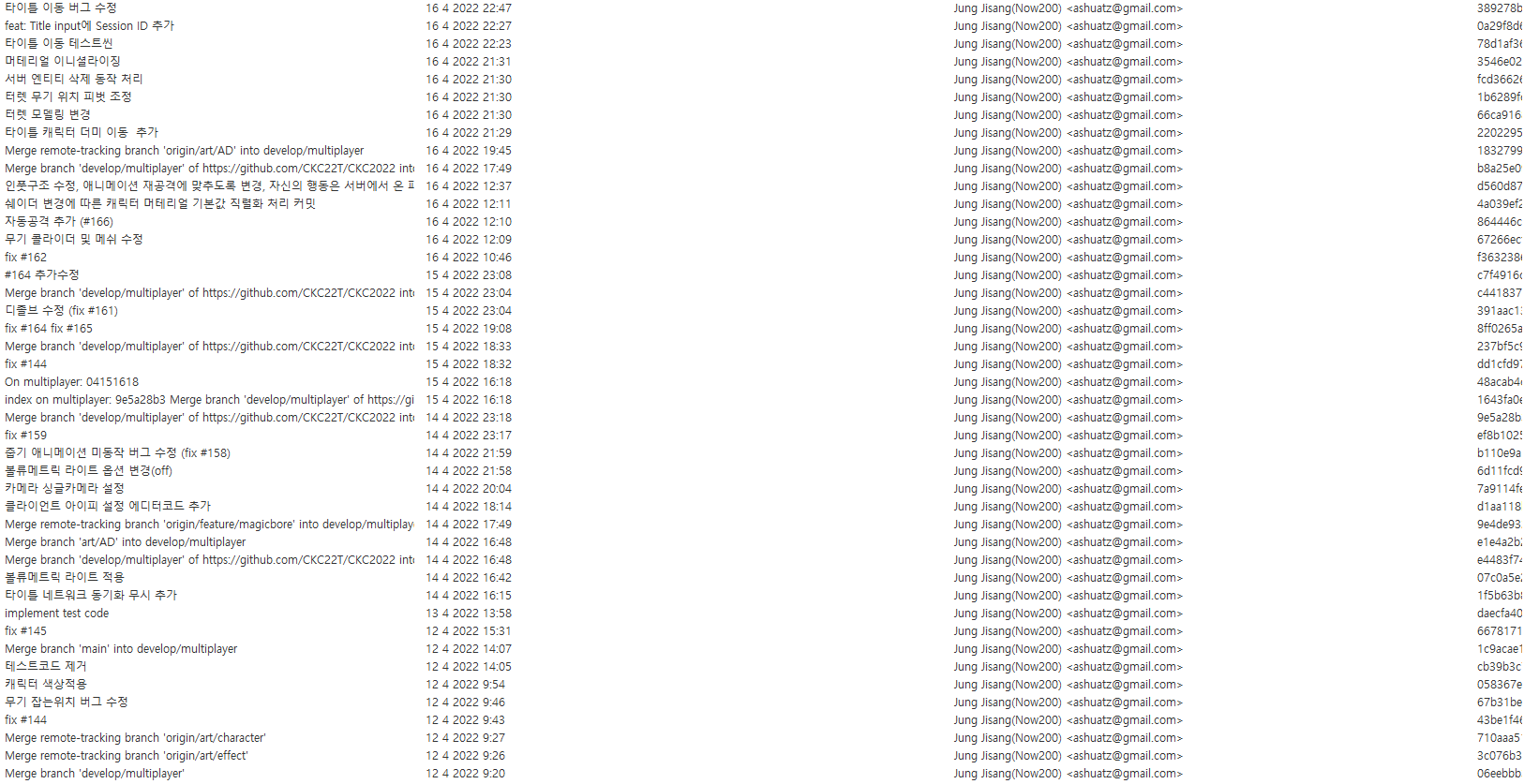Select commit 'On multiplayer: 04151618'
This screenshot has width=1524, height=784.
tap(71, 382)
